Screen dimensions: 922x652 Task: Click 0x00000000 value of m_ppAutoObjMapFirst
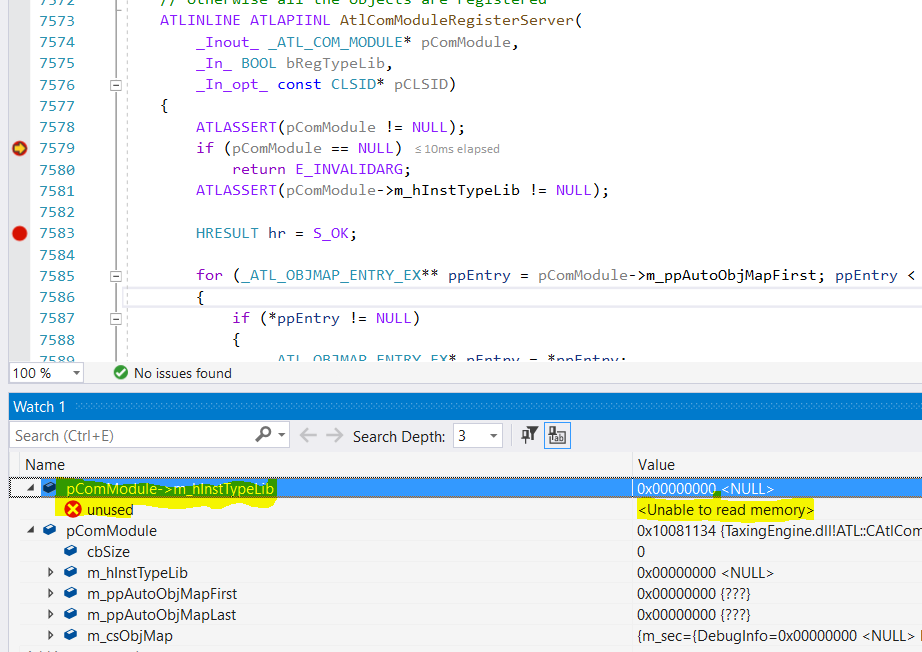(x=694, y=594)
